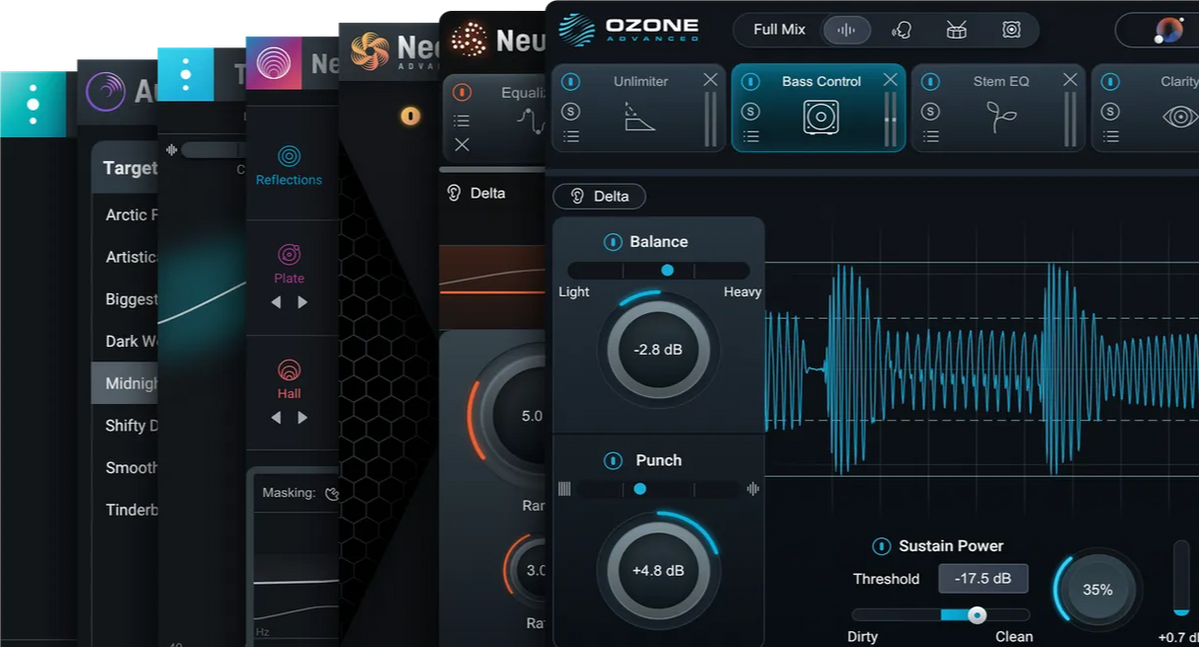Select the Artistic preset in the Target list
The height and width of the screenshot is (647, 1200).
130,257
